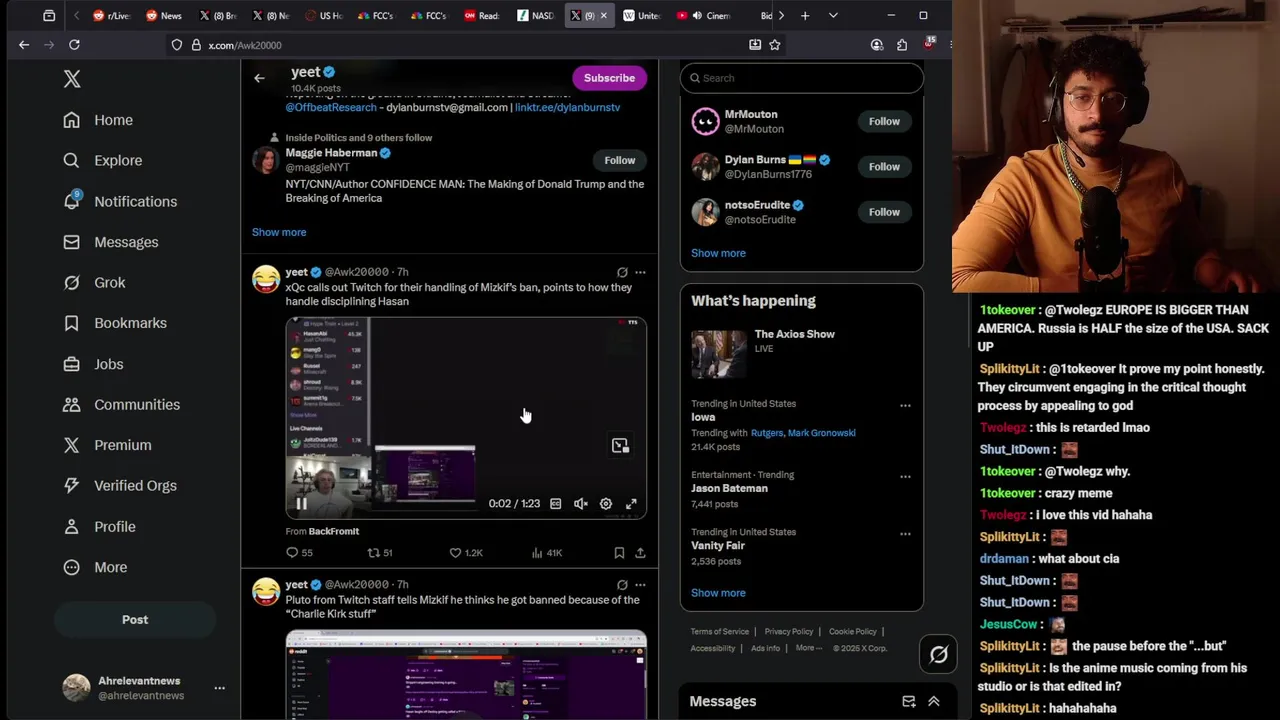
Task: Open Messages in the sidebar
Action: tap(110, 242)
